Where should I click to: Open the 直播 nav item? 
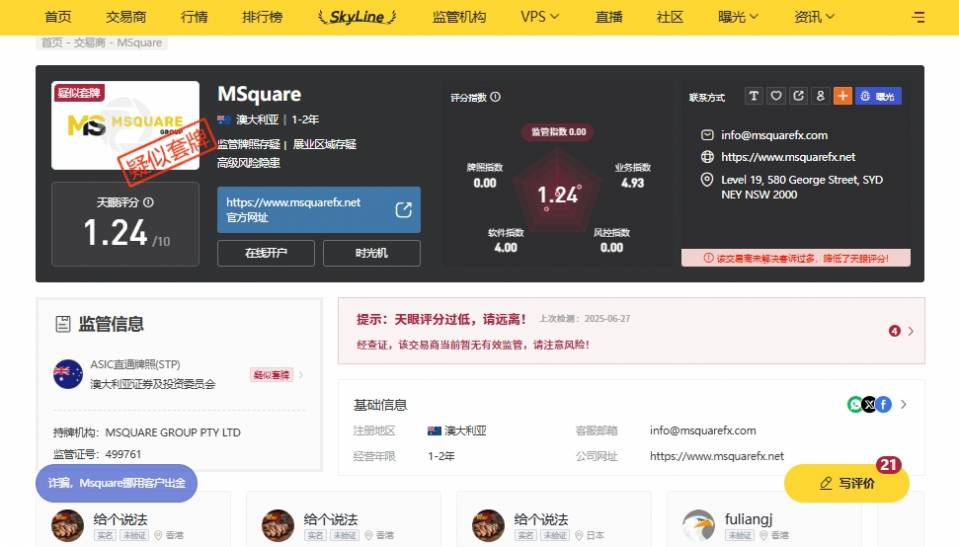tap(609, 17)
